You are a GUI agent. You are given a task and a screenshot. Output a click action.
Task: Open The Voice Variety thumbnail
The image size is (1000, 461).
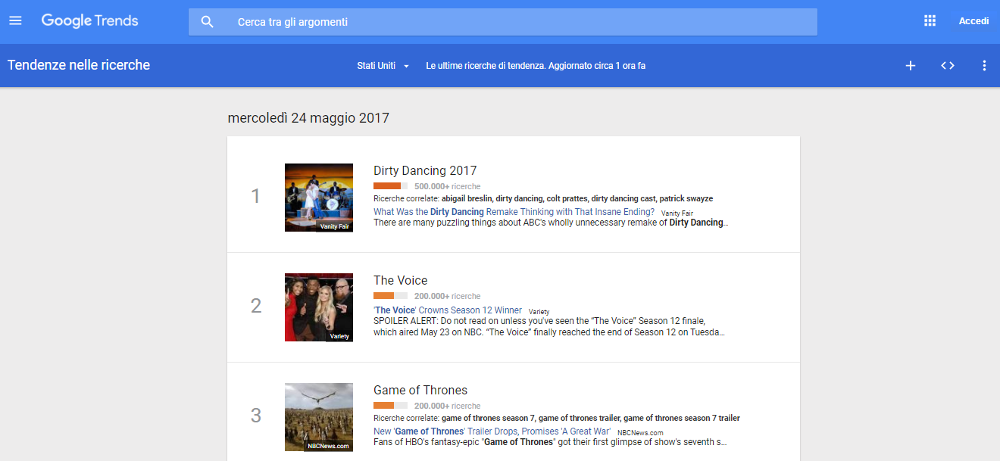click(319, 307)
